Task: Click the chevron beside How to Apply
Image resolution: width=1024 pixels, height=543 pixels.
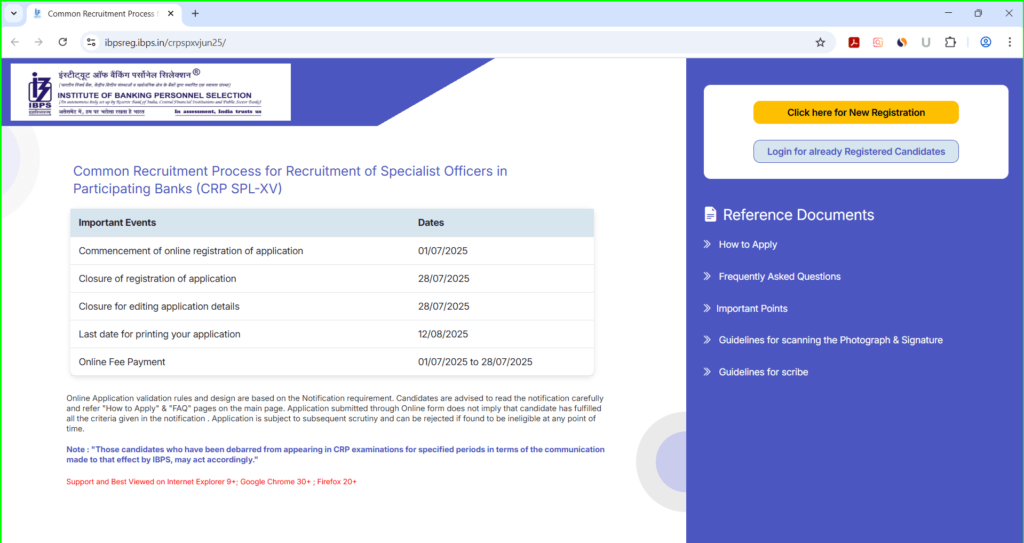Action: pos(707,244)
